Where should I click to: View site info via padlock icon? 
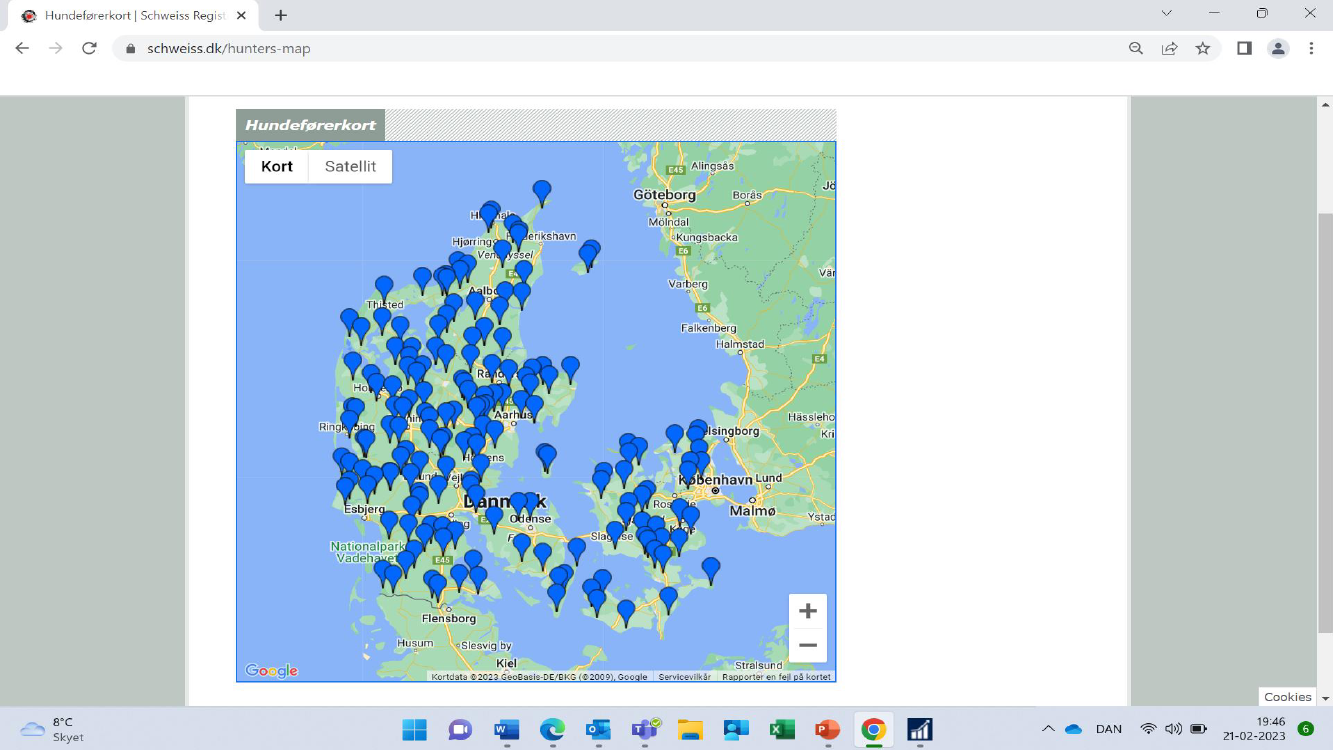pos(130,48)
